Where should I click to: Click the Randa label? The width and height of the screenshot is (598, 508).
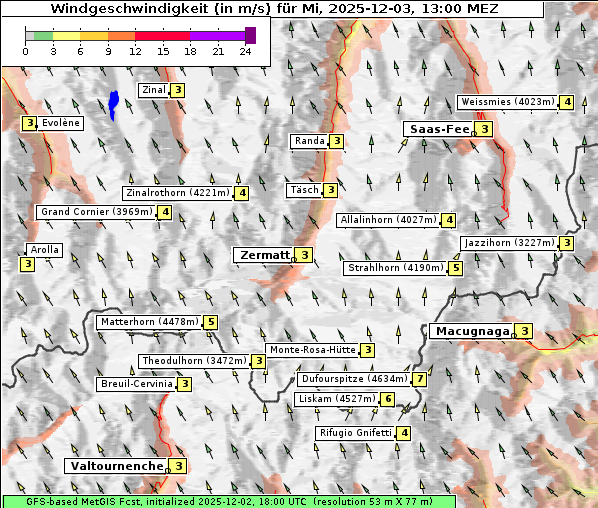310,141
